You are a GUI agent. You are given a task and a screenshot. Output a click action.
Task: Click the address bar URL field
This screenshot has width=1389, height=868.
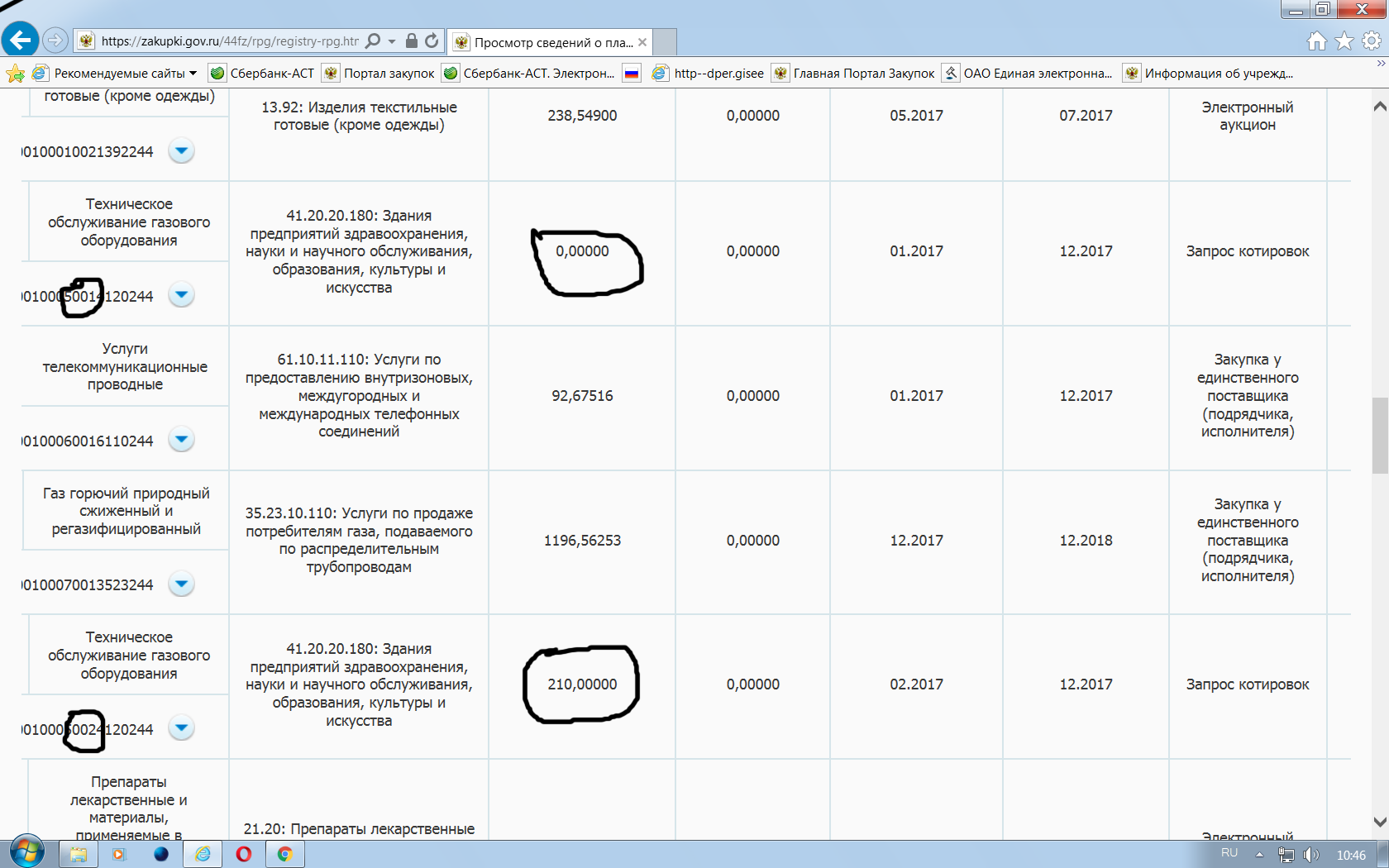(x=230, y=41)
